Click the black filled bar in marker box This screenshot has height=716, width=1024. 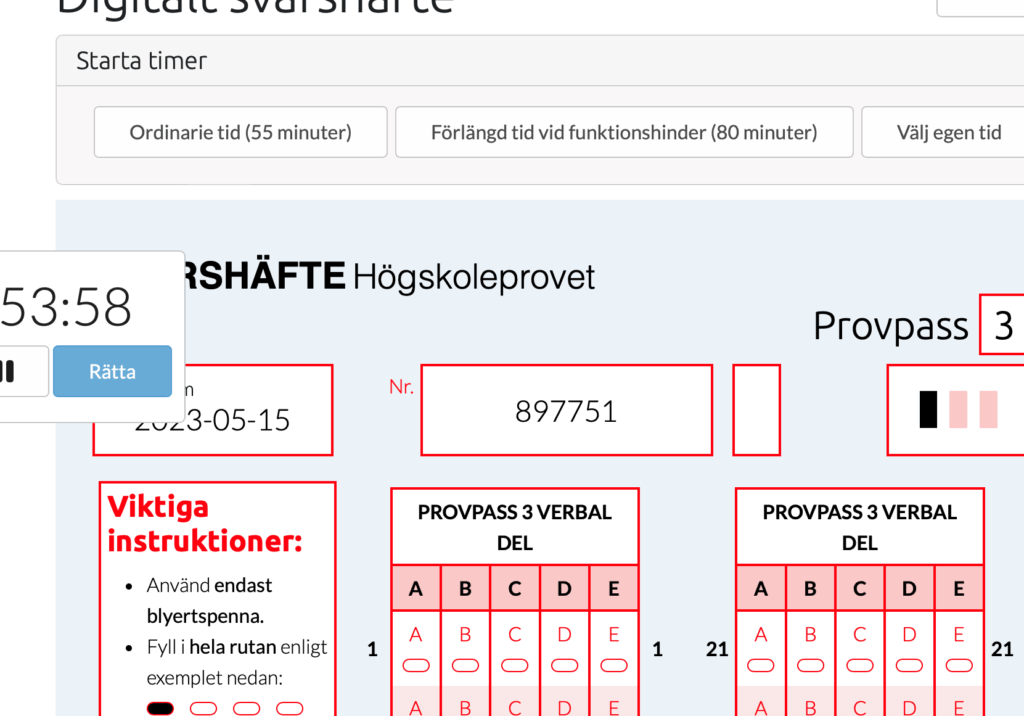(928, 410)
